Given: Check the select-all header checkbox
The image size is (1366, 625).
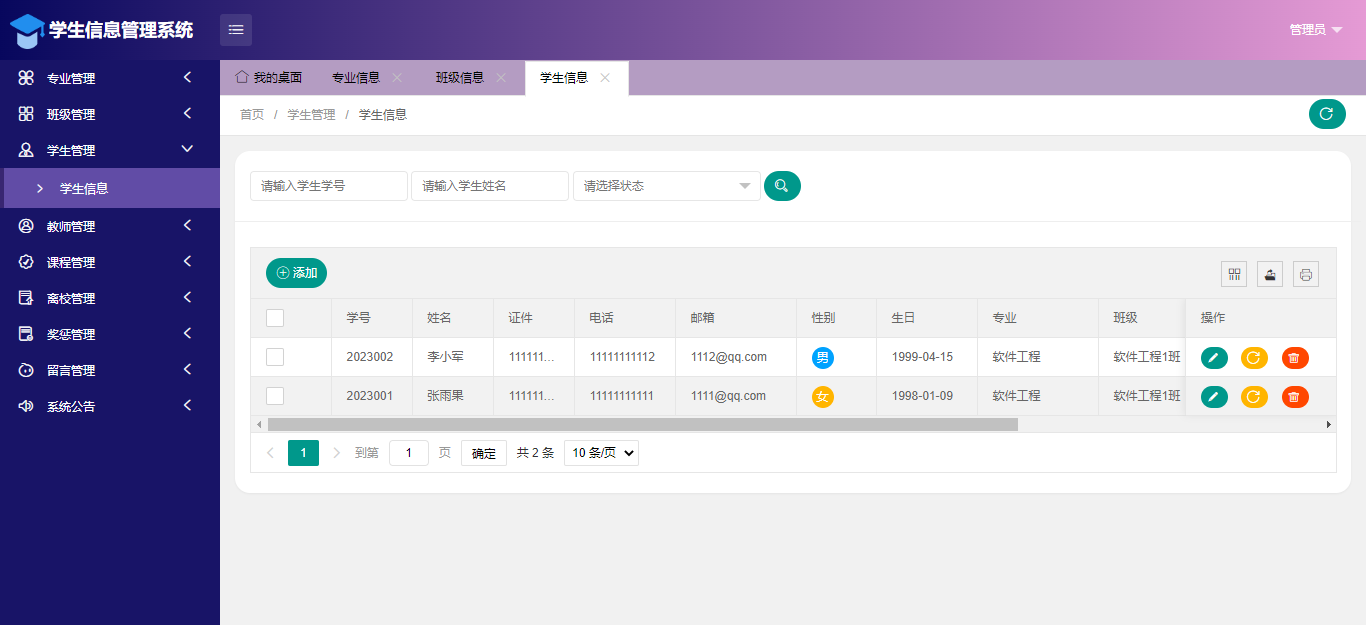Looking at the screenshot, I should (275, 318).
